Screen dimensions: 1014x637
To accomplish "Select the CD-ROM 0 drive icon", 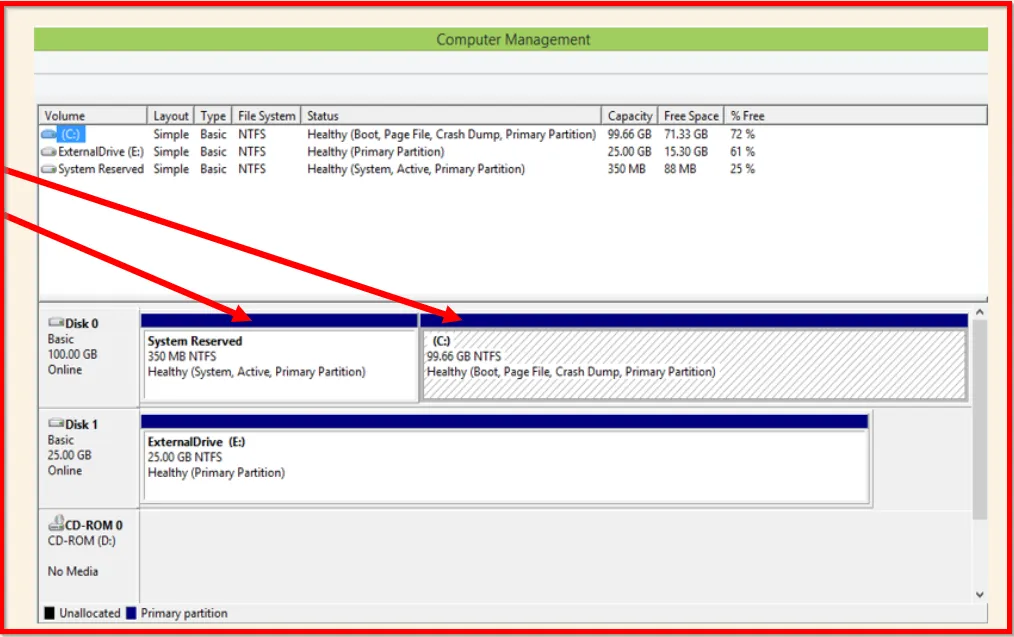I will point(56,525).
